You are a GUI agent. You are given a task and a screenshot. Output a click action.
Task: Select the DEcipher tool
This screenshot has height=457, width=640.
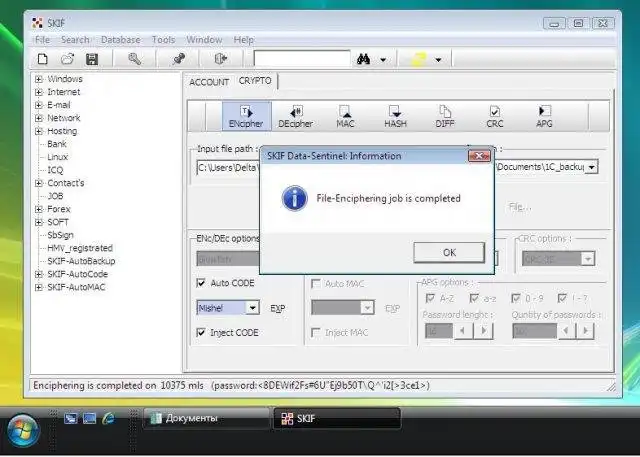tap(296, 117)
